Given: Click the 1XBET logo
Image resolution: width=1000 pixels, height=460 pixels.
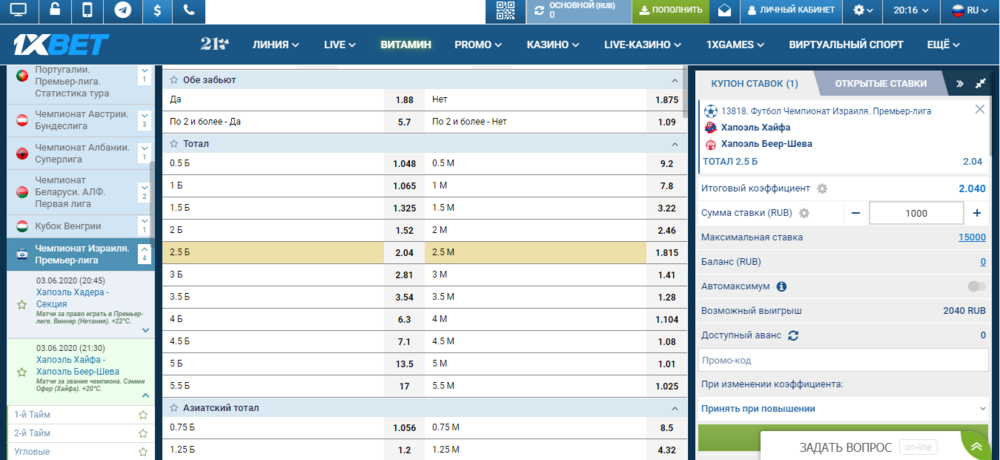Looking at the screenshot, I should coord(61,45).
